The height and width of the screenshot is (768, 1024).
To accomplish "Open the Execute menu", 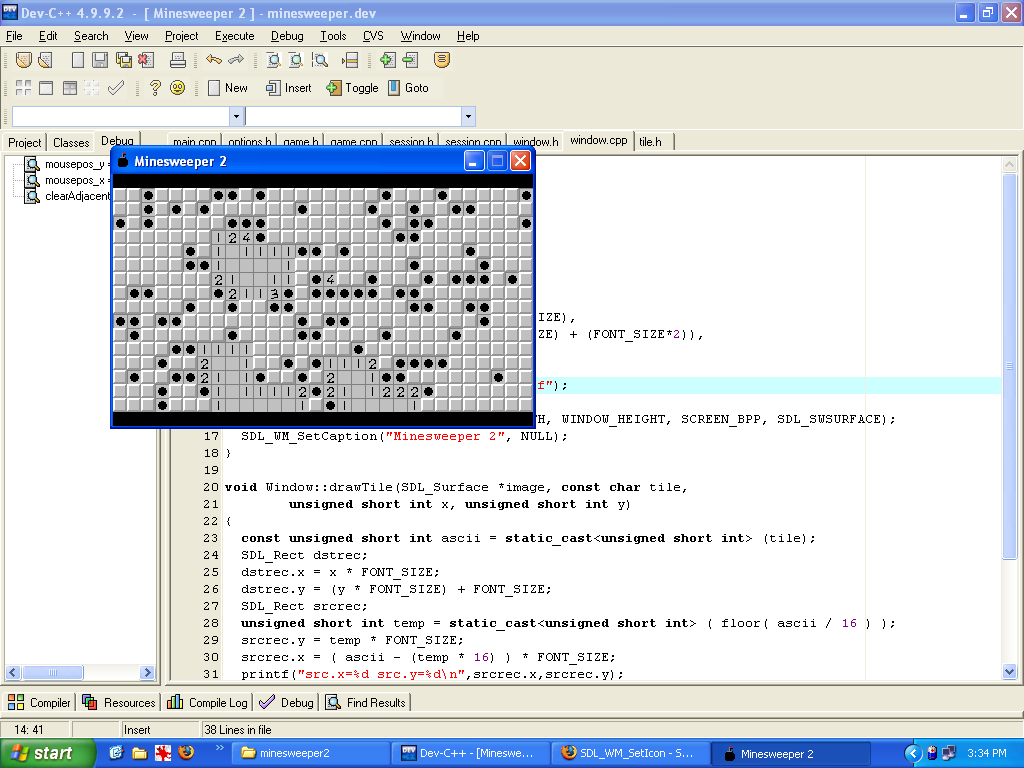I will (234, 36).
